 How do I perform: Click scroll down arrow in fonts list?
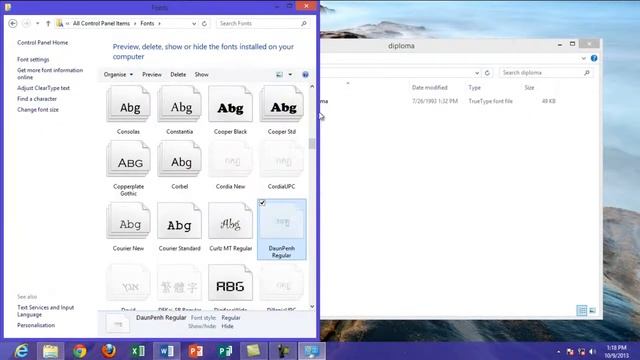(x=312, y=307)
